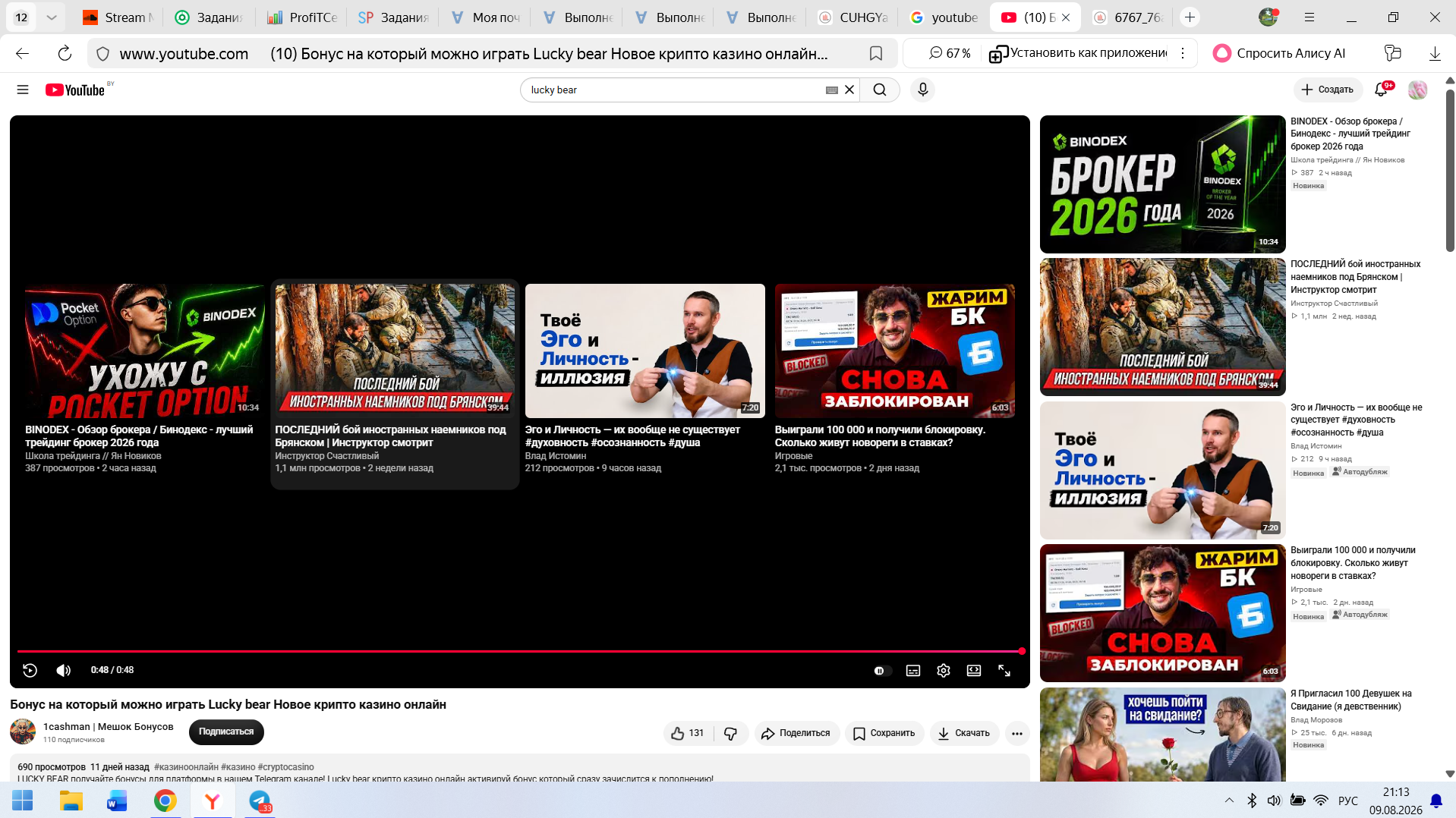Image resolution: width=1456 pixels, height=818 pixels.
Task: Subscribe with the Подписаться button
Action: click(x=226, y=731)
